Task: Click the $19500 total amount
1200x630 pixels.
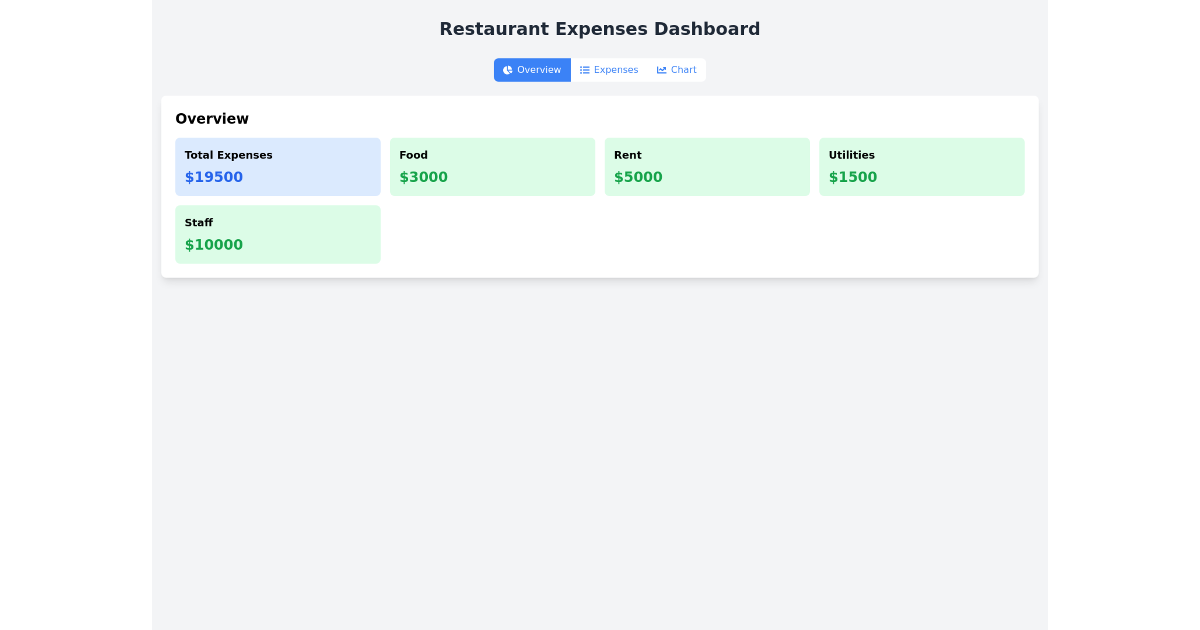Action: pos(213,177)
